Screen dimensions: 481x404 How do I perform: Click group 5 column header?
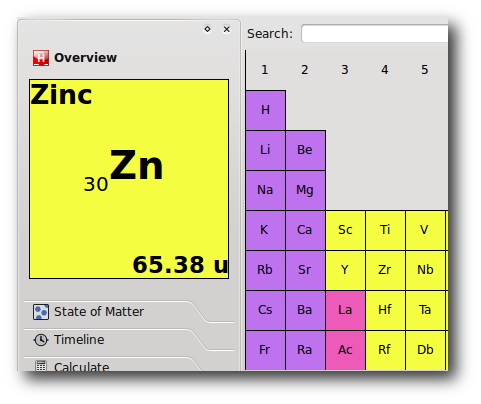pyautogui.click(x=424, y=70)
